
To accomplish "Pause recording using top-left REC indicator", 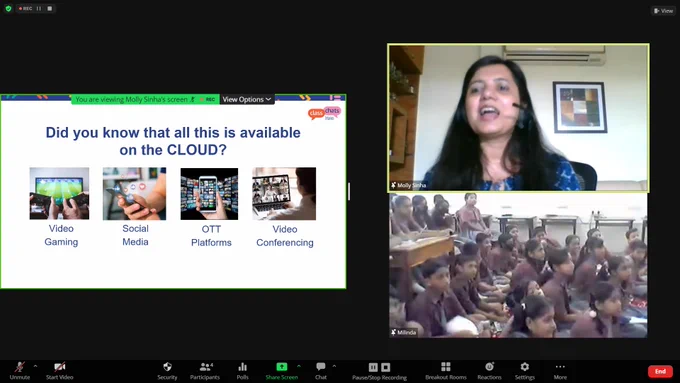I will point(39,8).
